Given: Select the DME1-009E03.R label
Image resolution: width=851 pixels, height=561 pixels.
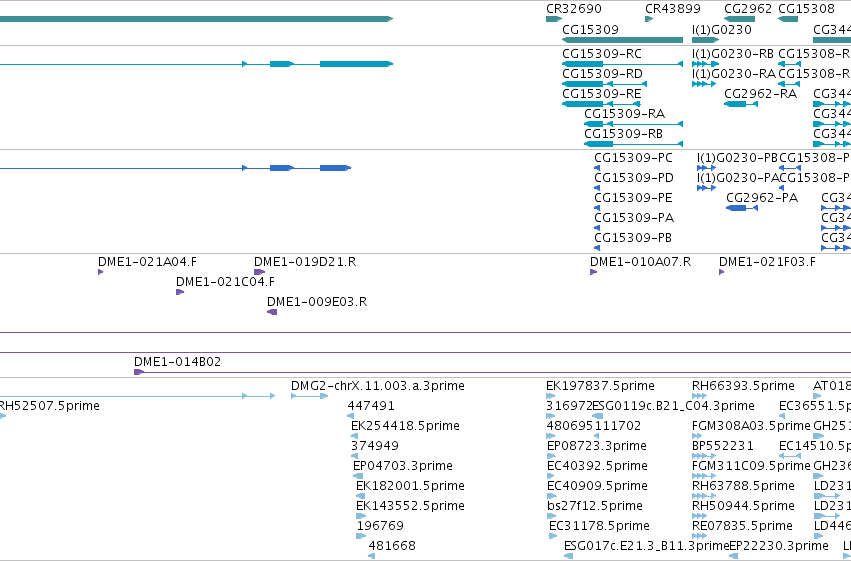Looking at the screenshot, I should coord(317,302).
